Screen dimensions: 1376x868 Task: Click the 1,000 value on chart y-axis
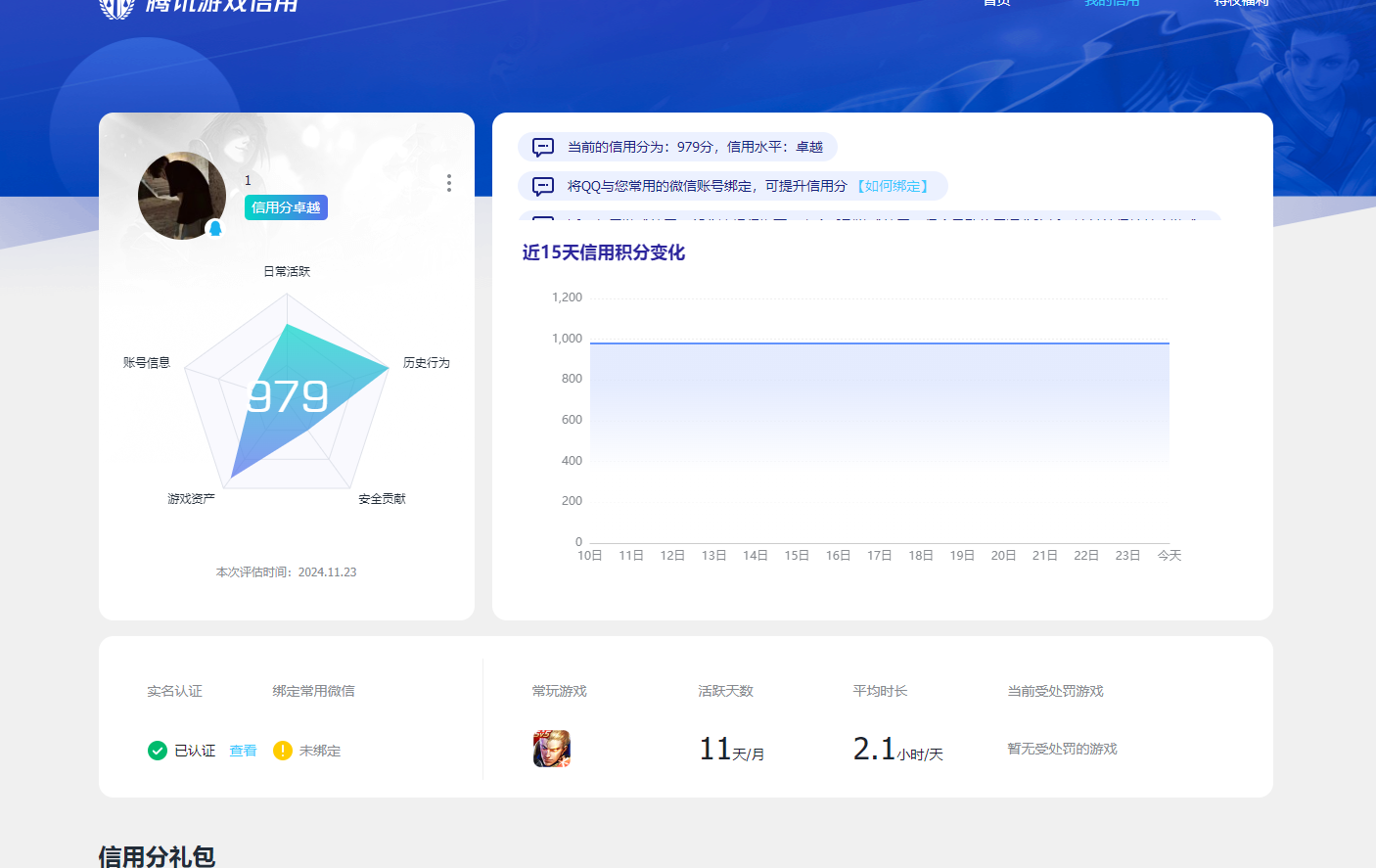pos(567,338)
